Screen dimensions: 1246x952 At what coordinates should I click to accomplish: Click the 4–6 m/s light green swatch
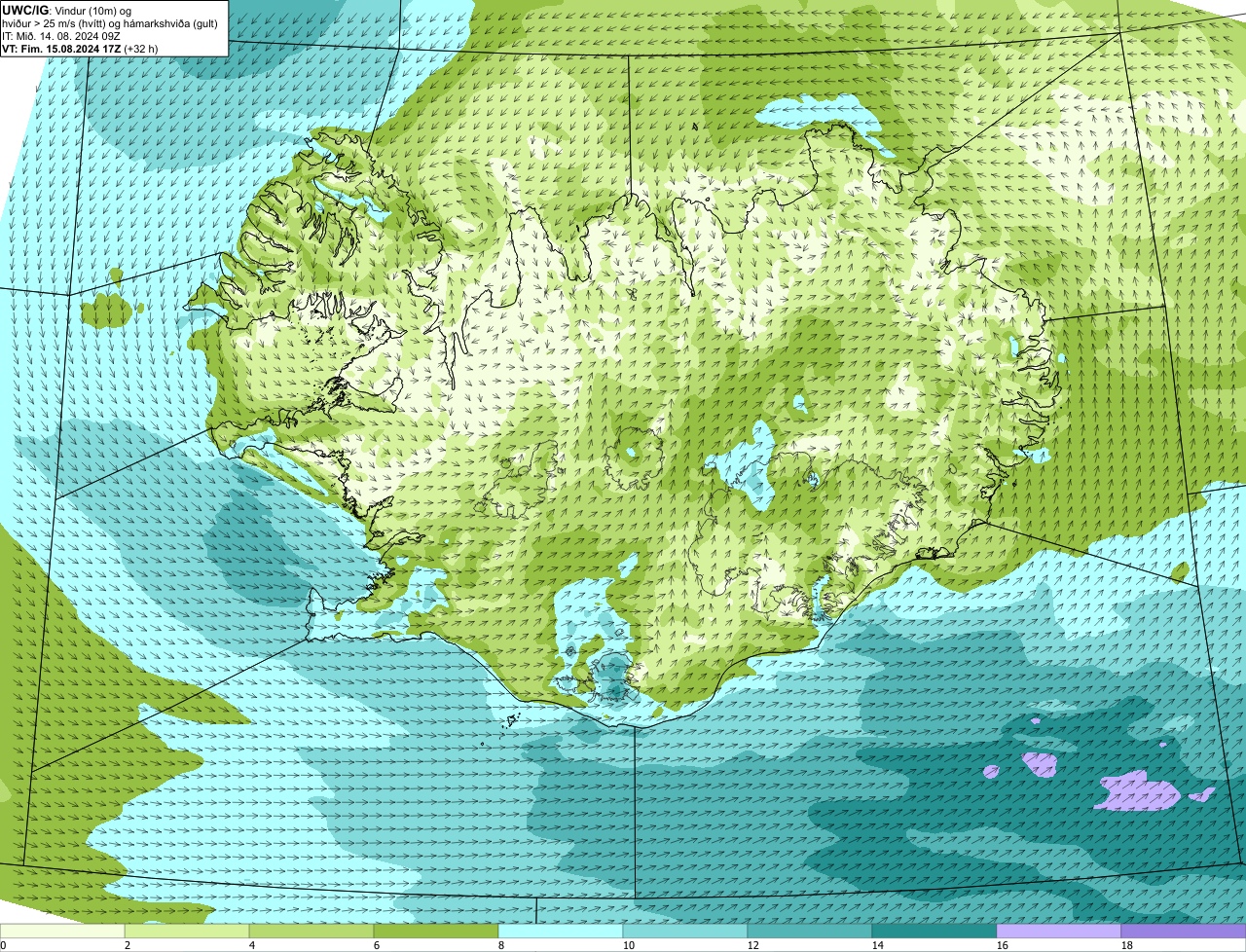pyautogui.click(x=311, y=931)
